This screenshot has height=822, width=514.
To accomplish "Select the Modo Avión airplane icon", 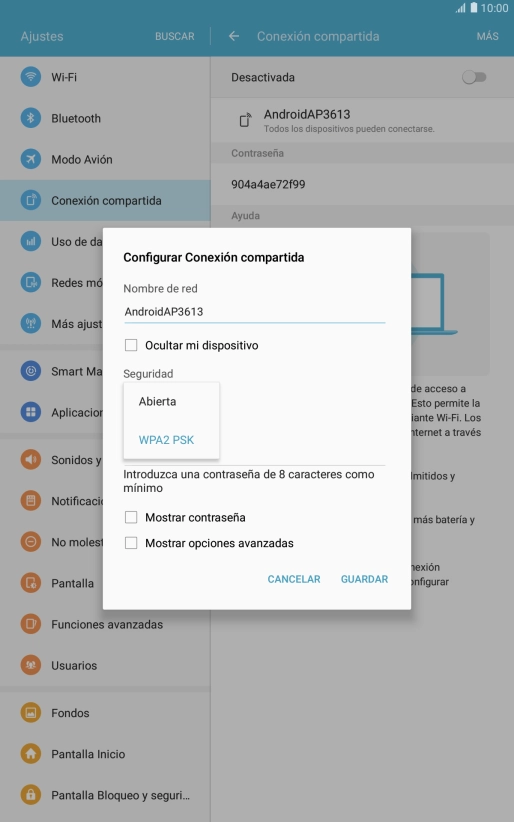I will 31,159.
